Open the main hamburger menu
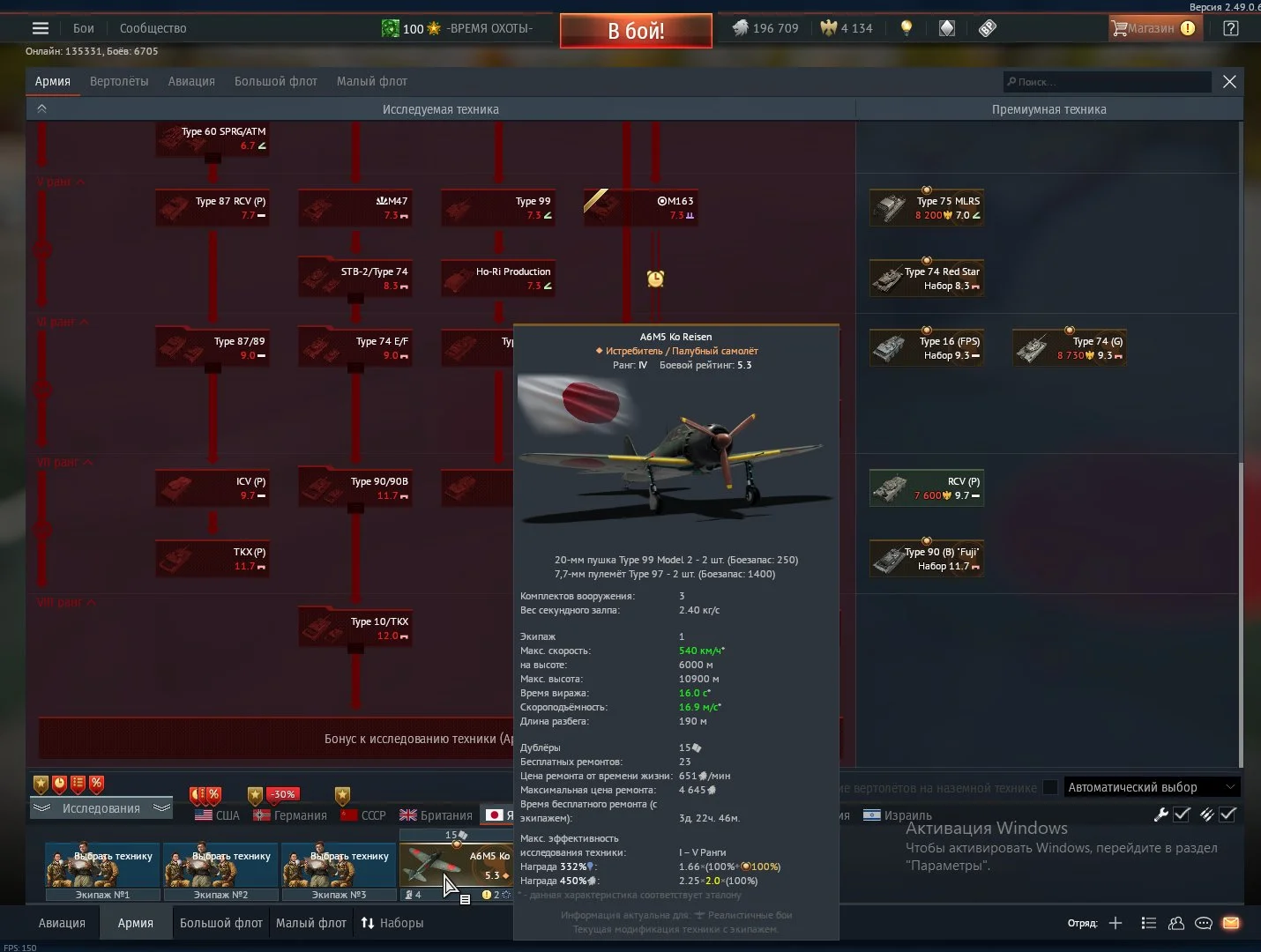Viewport: 1261px width, 952px height. (41, 28)
